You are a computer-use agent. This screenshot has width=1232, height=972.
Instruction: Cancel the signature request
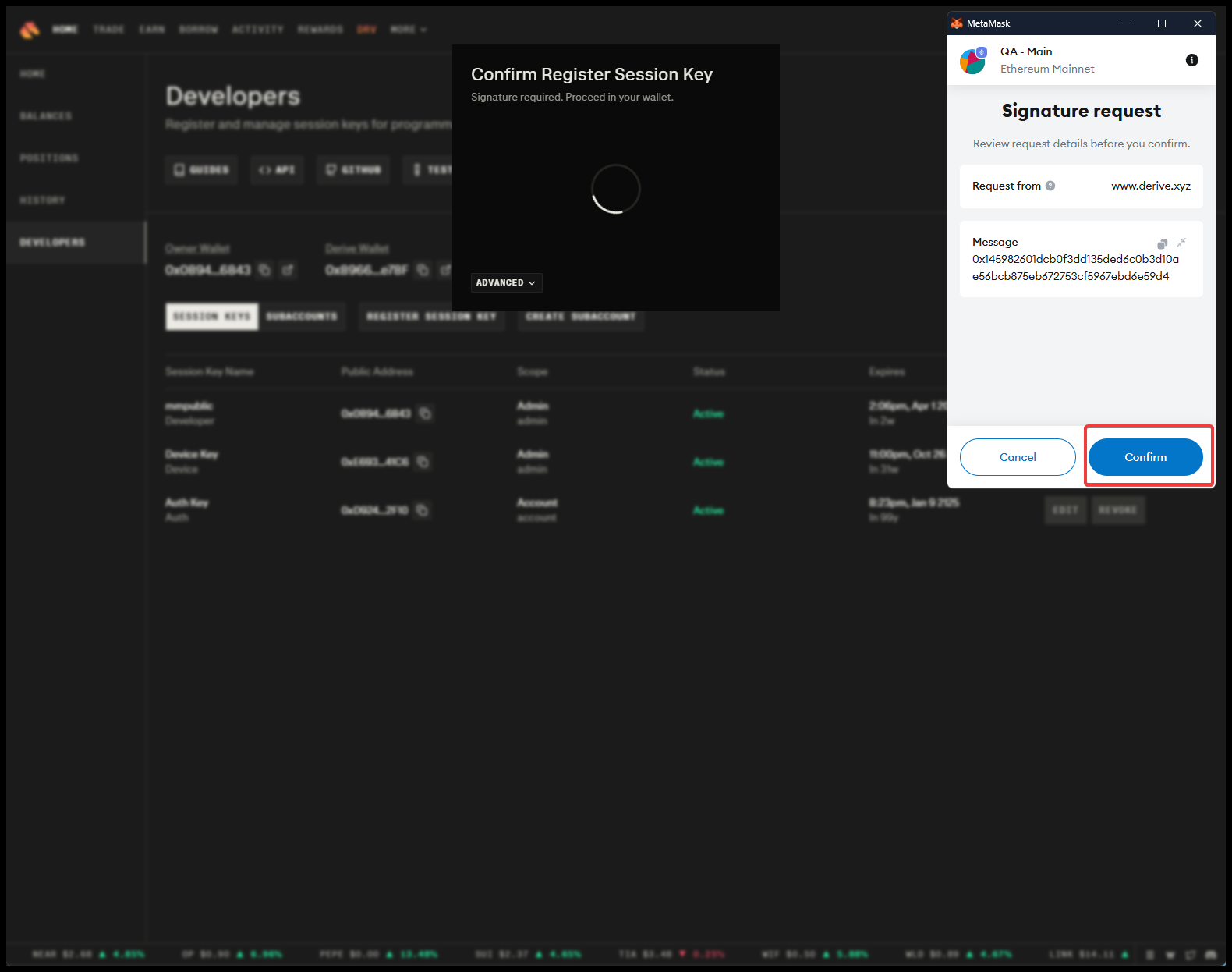[1017, 457]
